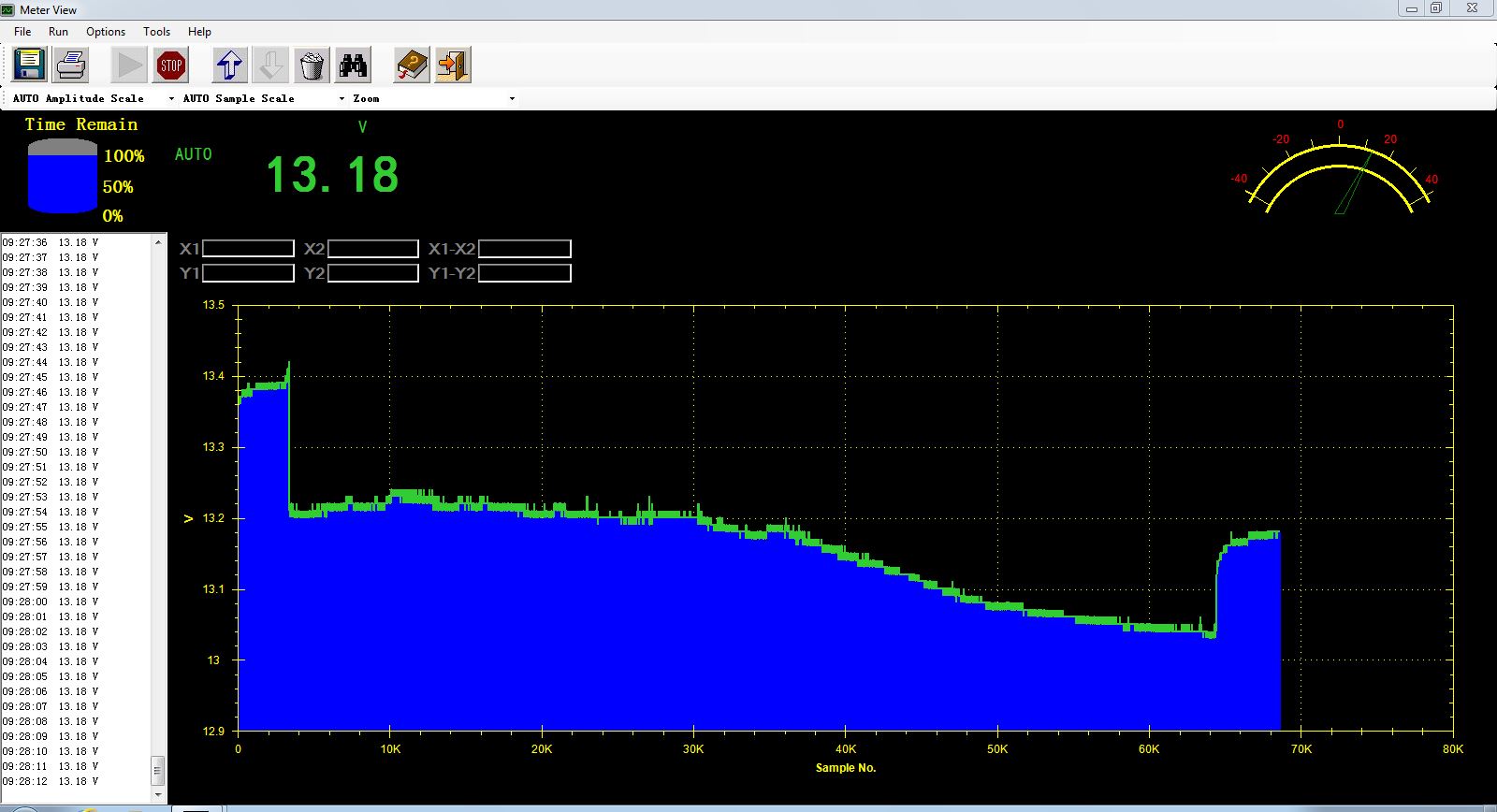1497x812 pixels.
Task: Click the Y1 cursor input field
Action: tap(248, 273)
